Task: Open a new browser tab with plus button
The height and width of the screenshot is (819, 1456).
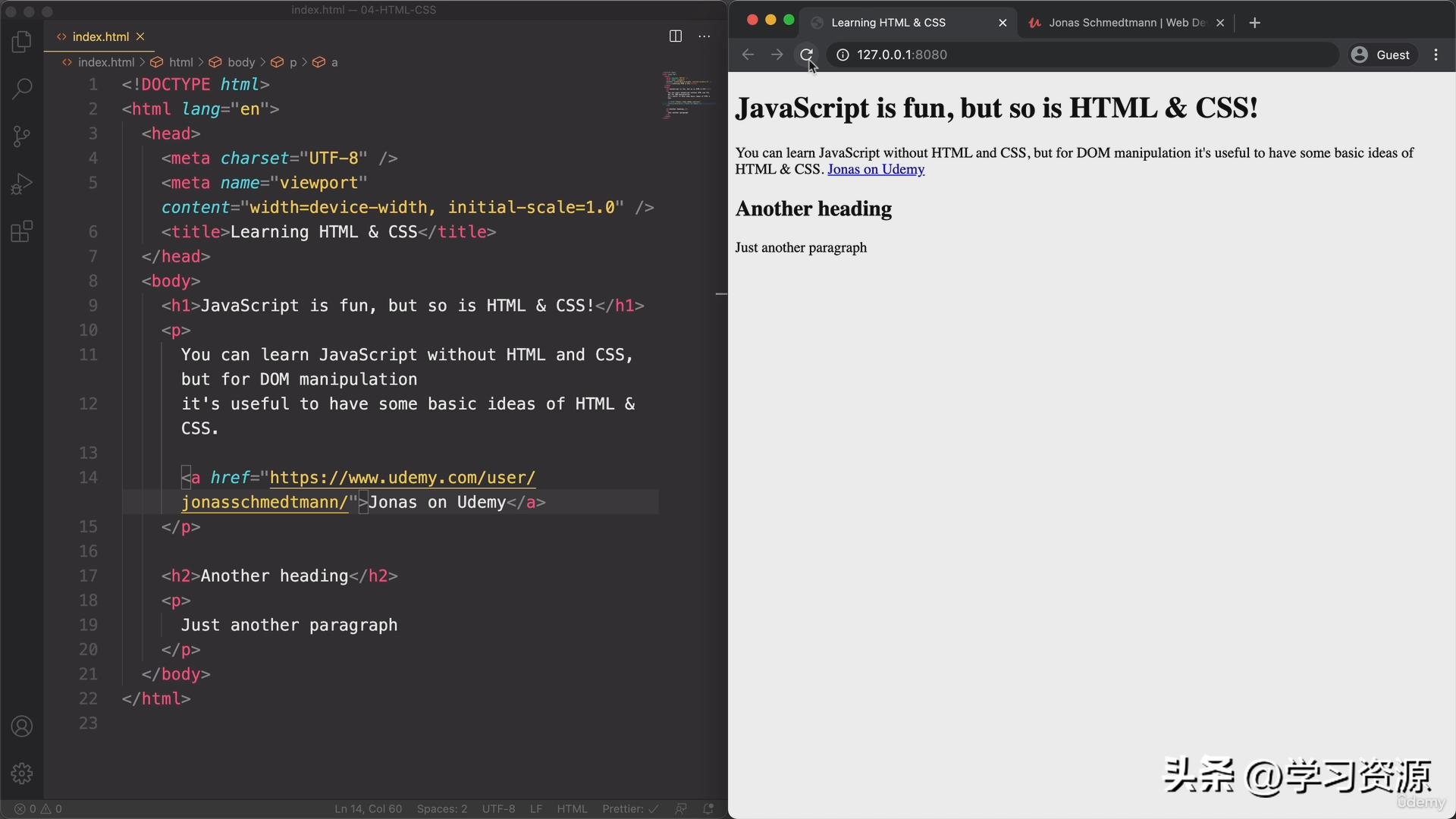Action: [x=1254, y=23]
